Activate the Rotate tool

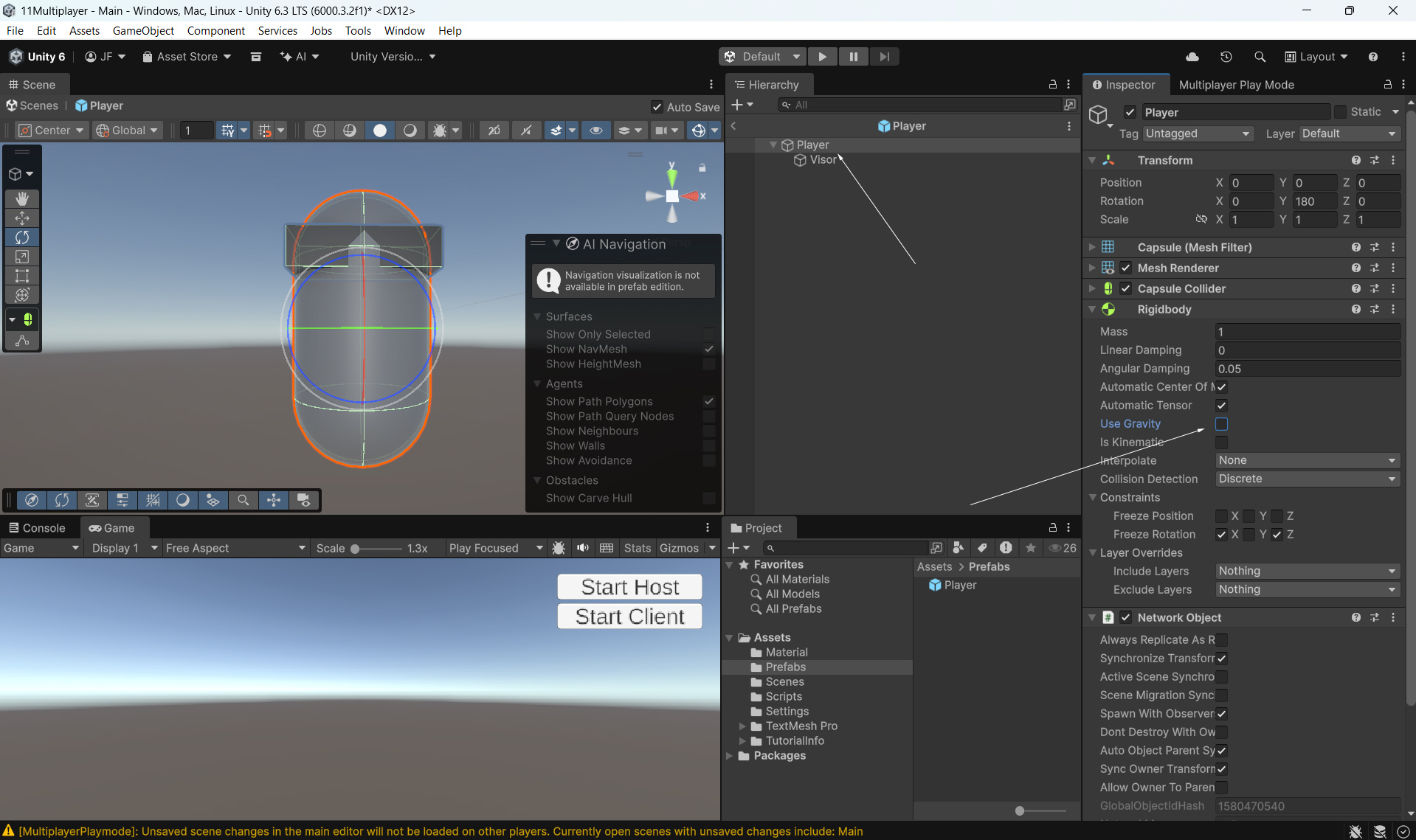(22, 237)
